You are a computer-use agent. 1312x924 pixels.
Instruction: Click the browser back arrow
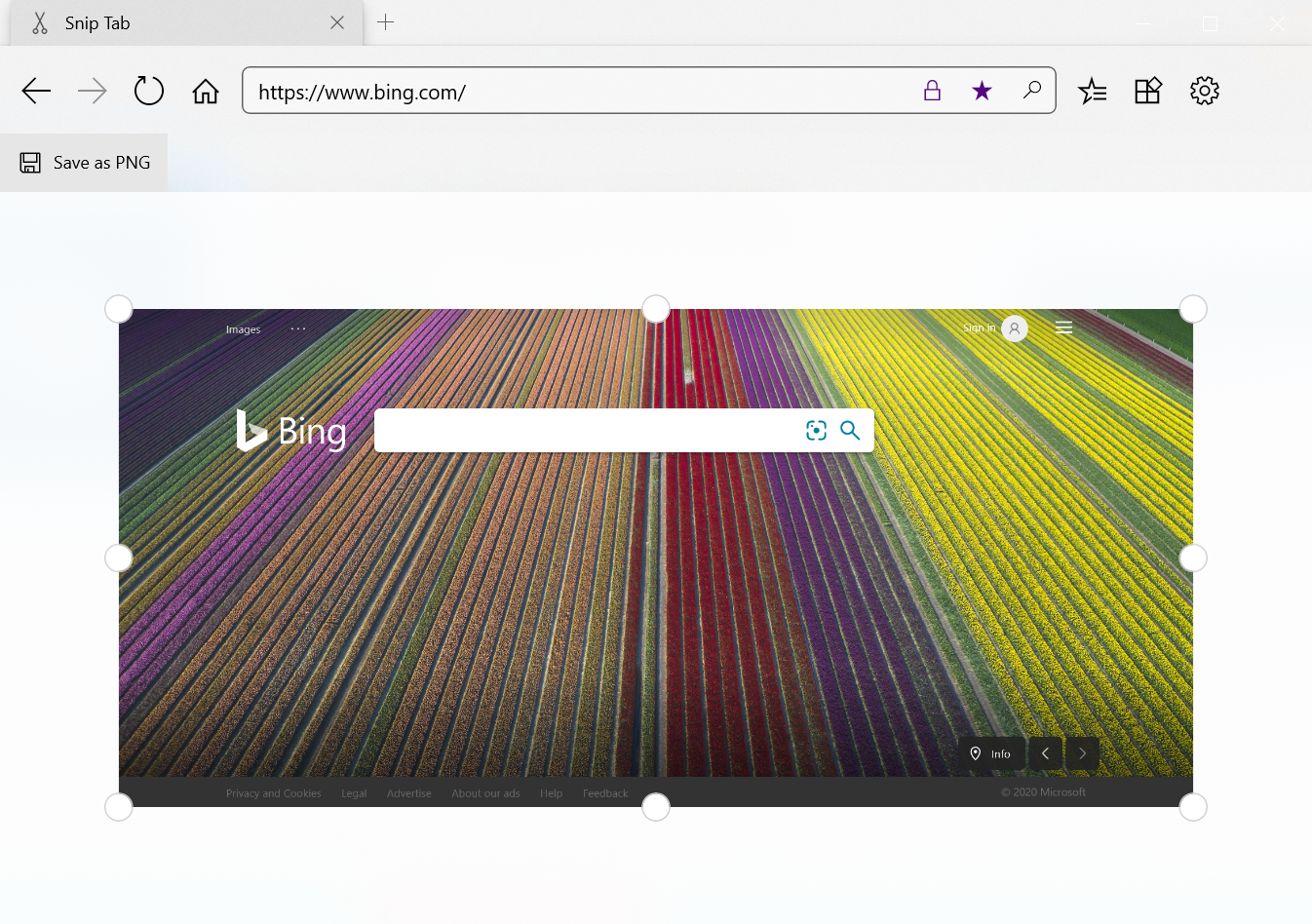[36, 92]
